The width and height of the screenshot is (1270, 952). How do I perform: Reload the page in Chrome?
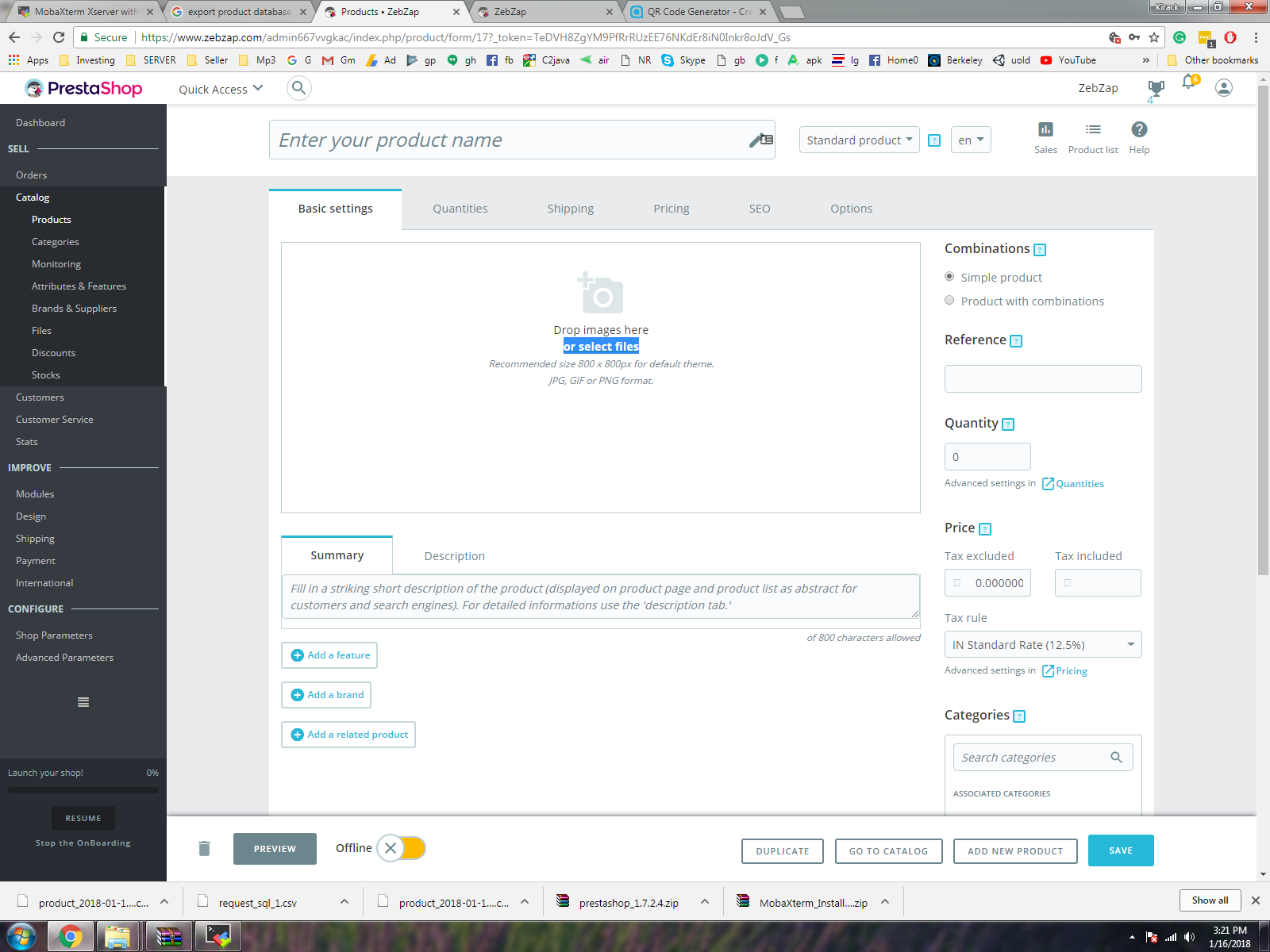[x=59, y=37]
